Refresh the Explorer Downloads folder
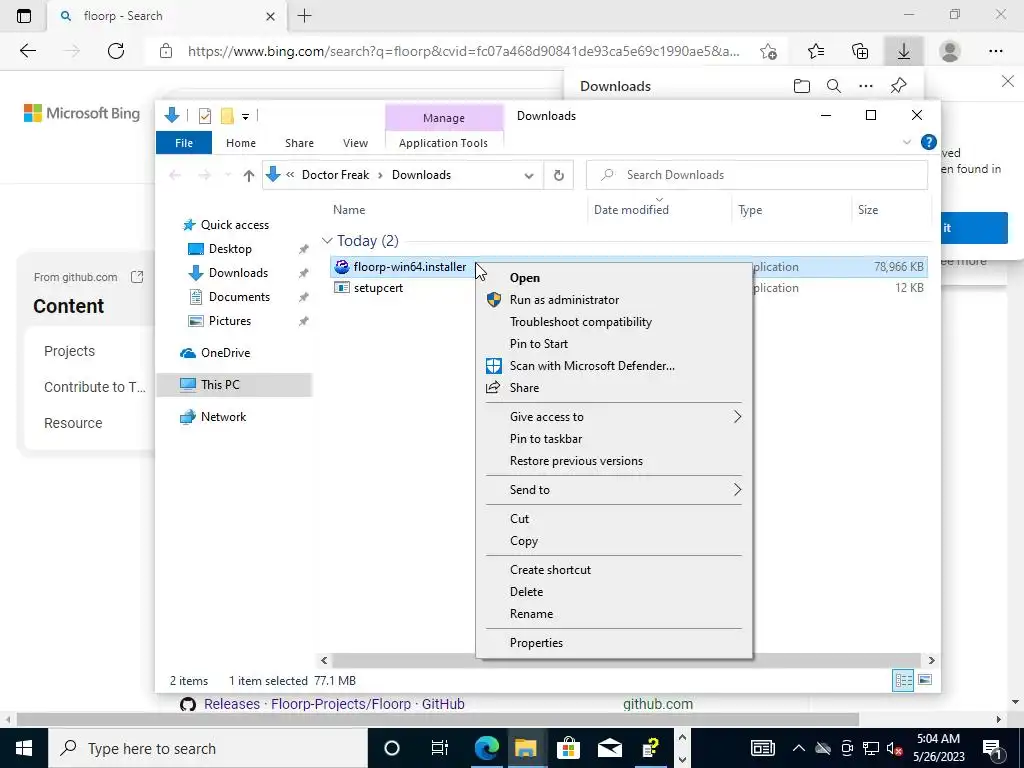The height and width of the screenshot is (768, 1024). 558,175
